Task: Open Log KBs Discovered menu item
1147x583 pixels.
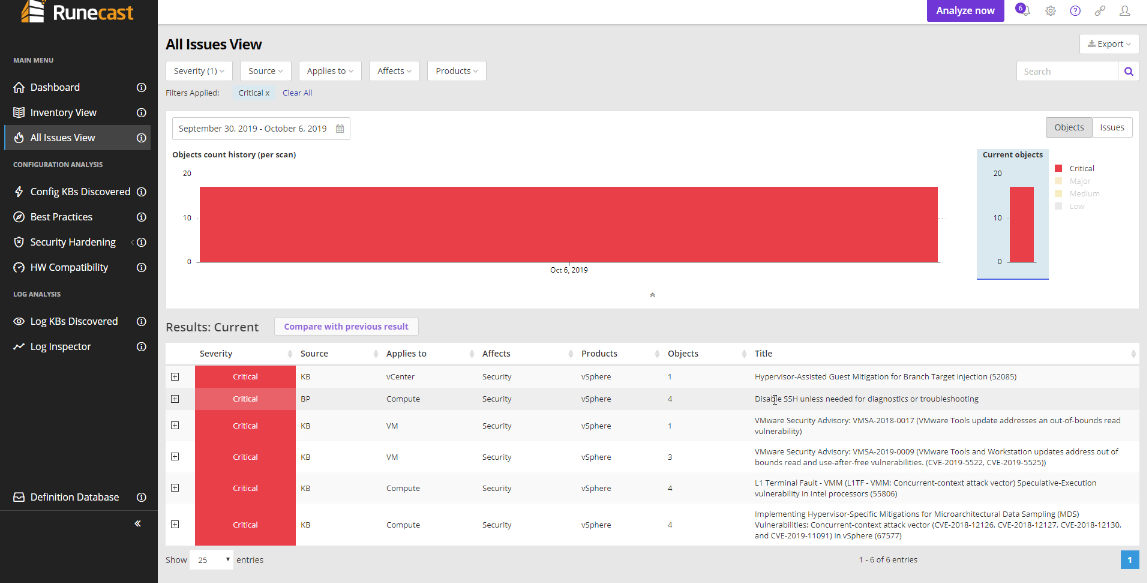Action: 74,321
